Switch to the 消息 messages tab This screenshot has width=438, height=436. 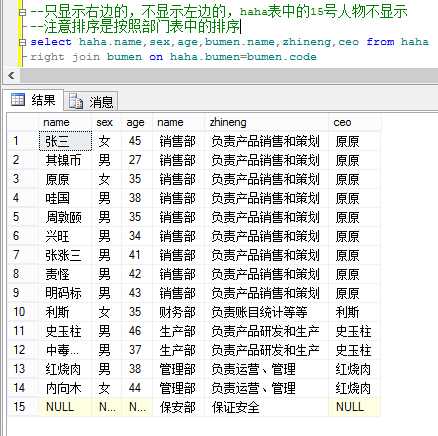coord(91,101)
